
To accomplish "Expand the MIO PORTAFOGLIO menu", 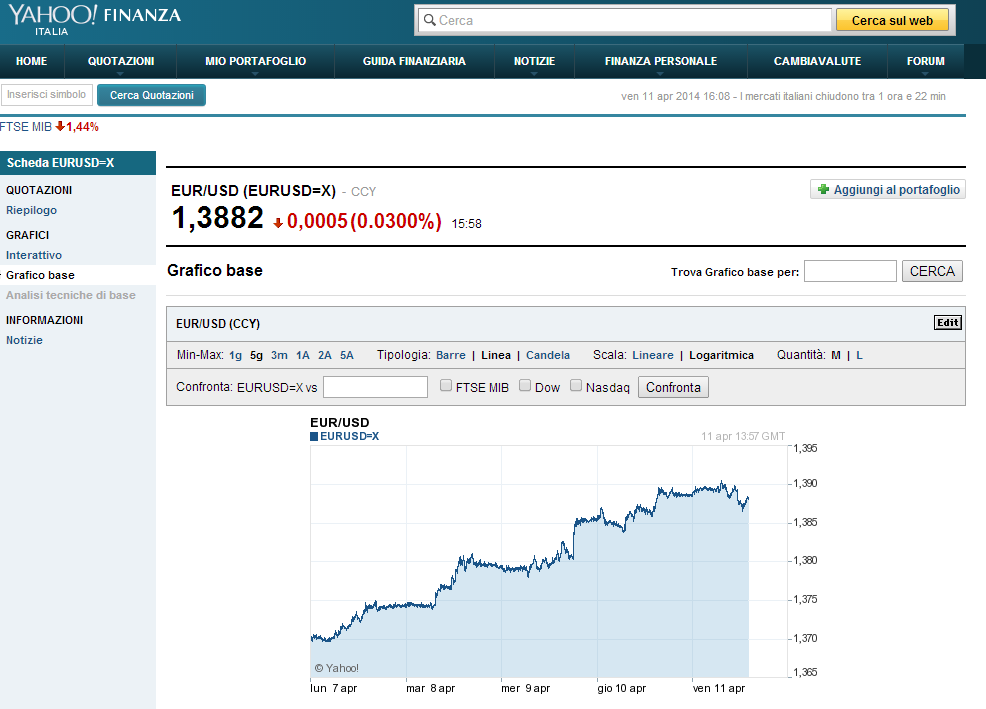I will [255, 61].
